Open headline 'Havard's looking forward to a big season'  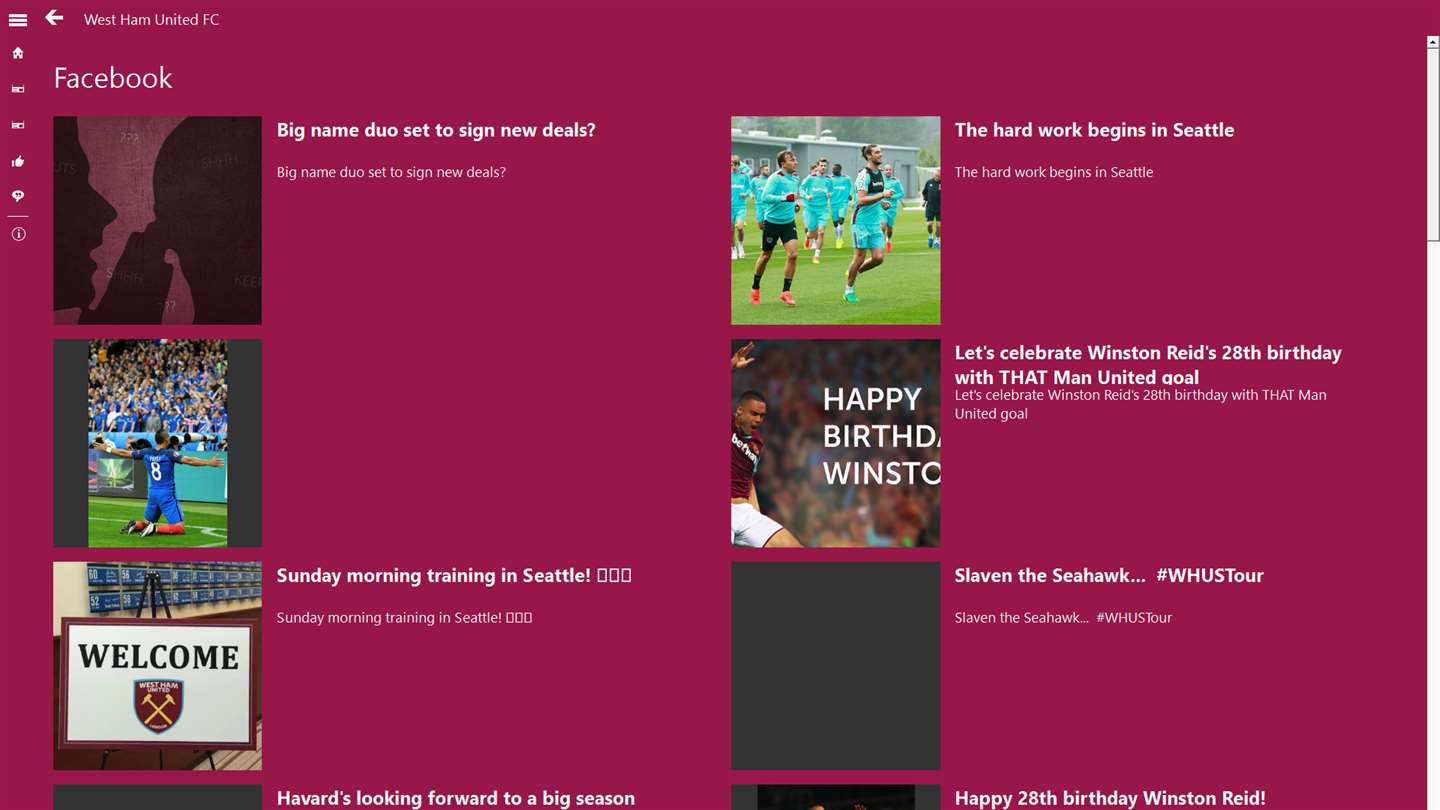(x=456, y=798)
